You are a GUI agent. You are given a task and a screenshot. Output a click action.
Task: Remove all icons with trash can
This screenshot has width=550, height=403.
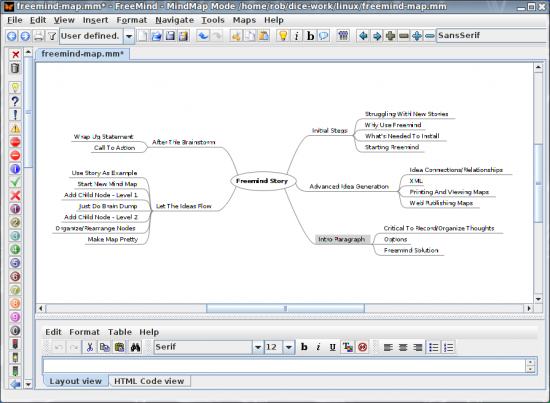point(15,68)
